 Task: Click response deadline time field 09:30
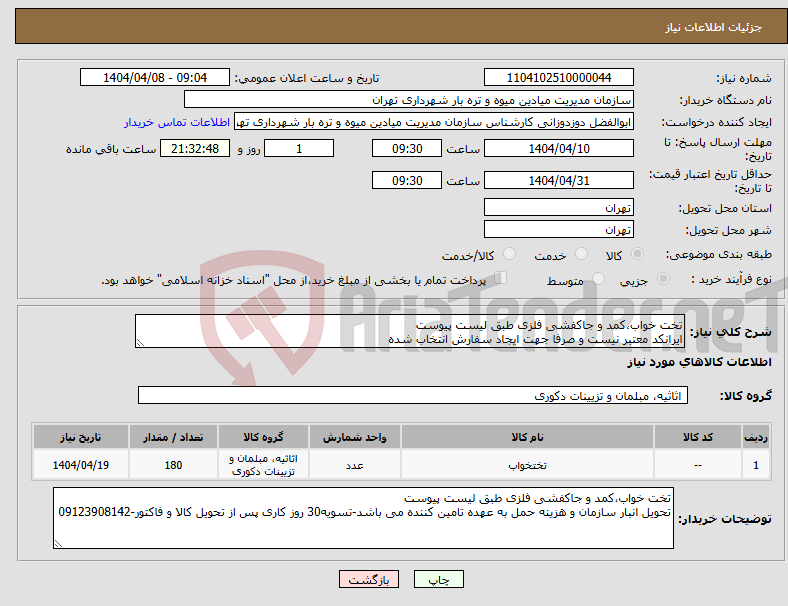point(407,148)
